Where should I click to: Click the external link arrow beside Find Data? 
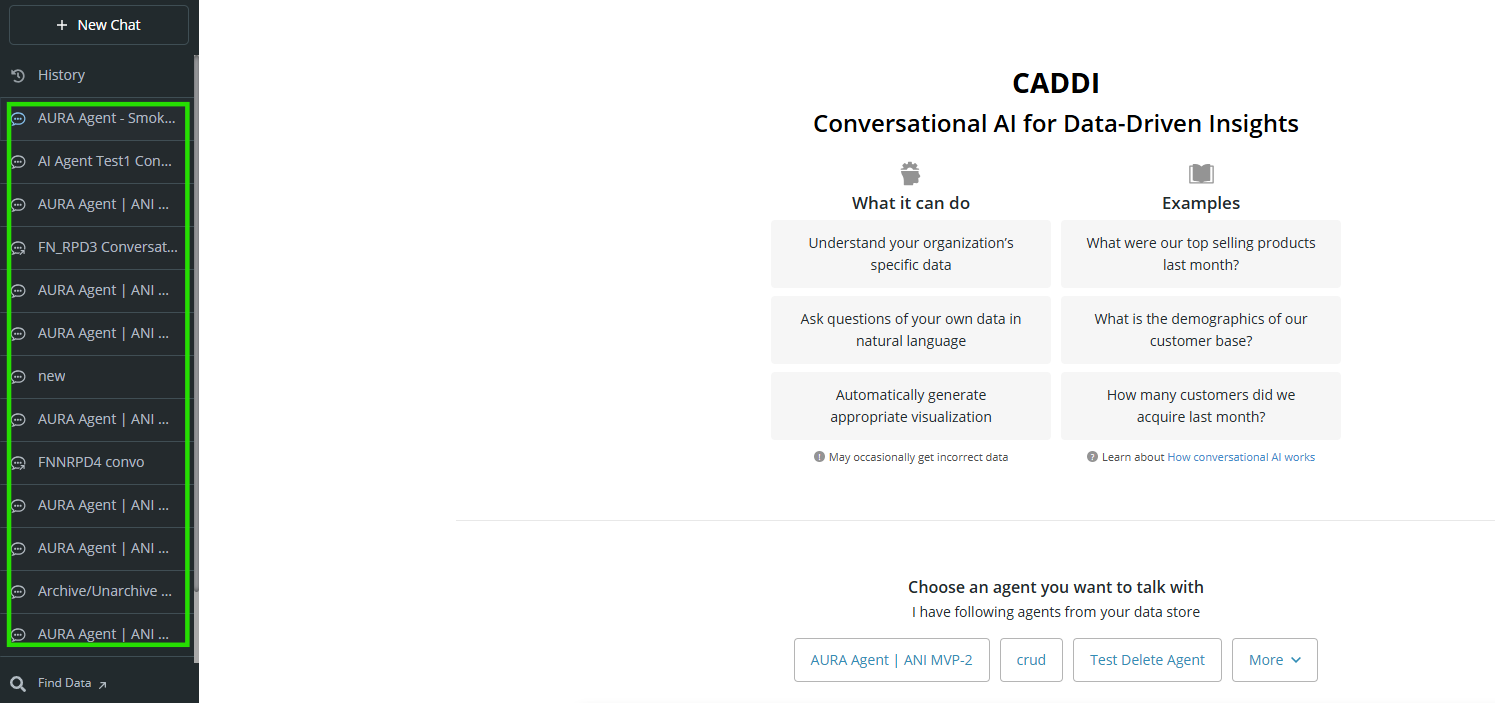point(102,684)
